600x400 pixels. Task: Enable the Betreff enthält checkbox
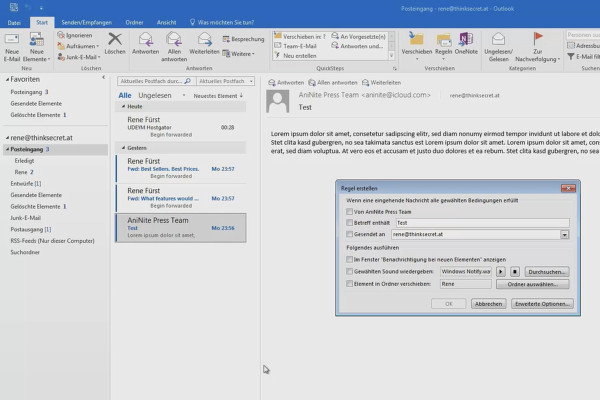click(x=349, y=222)
